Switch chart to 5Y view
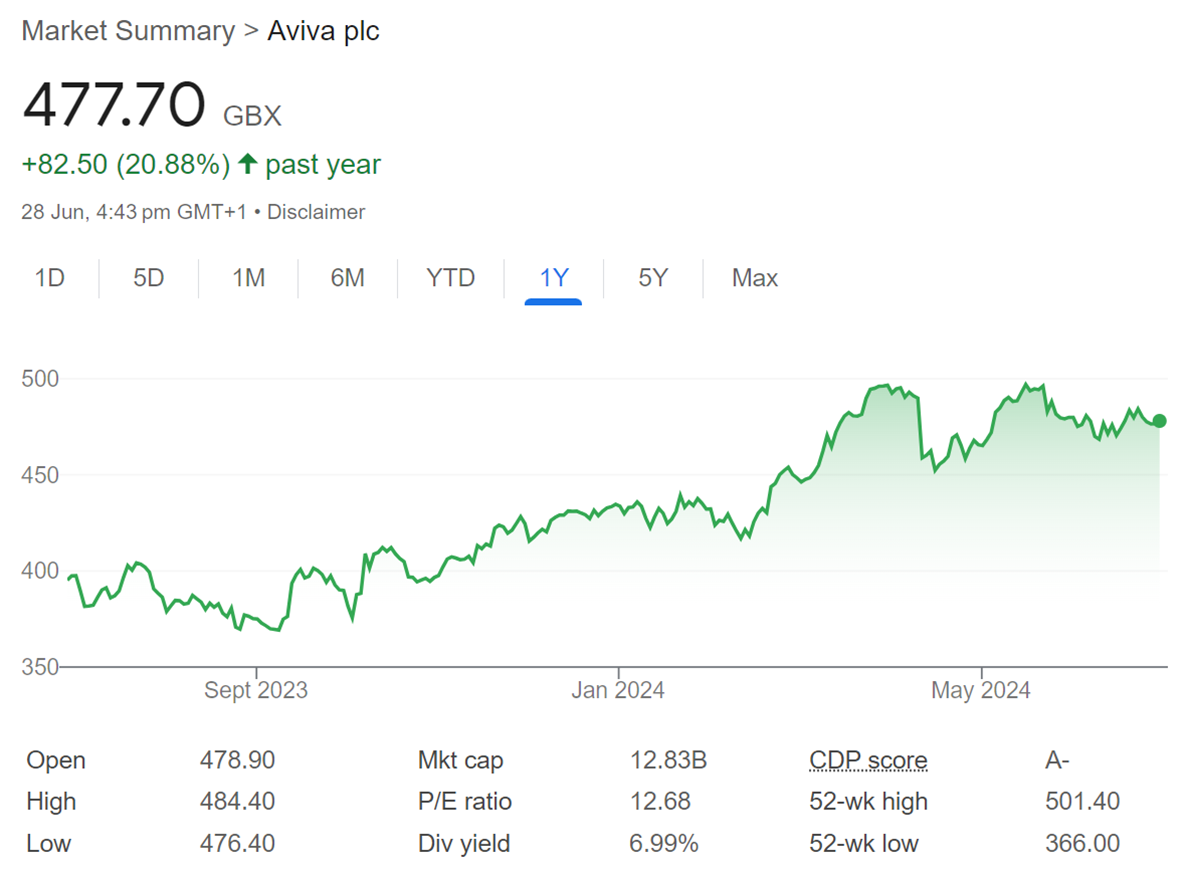This screenshot has height=876, width=1187. tap(653, 278)
